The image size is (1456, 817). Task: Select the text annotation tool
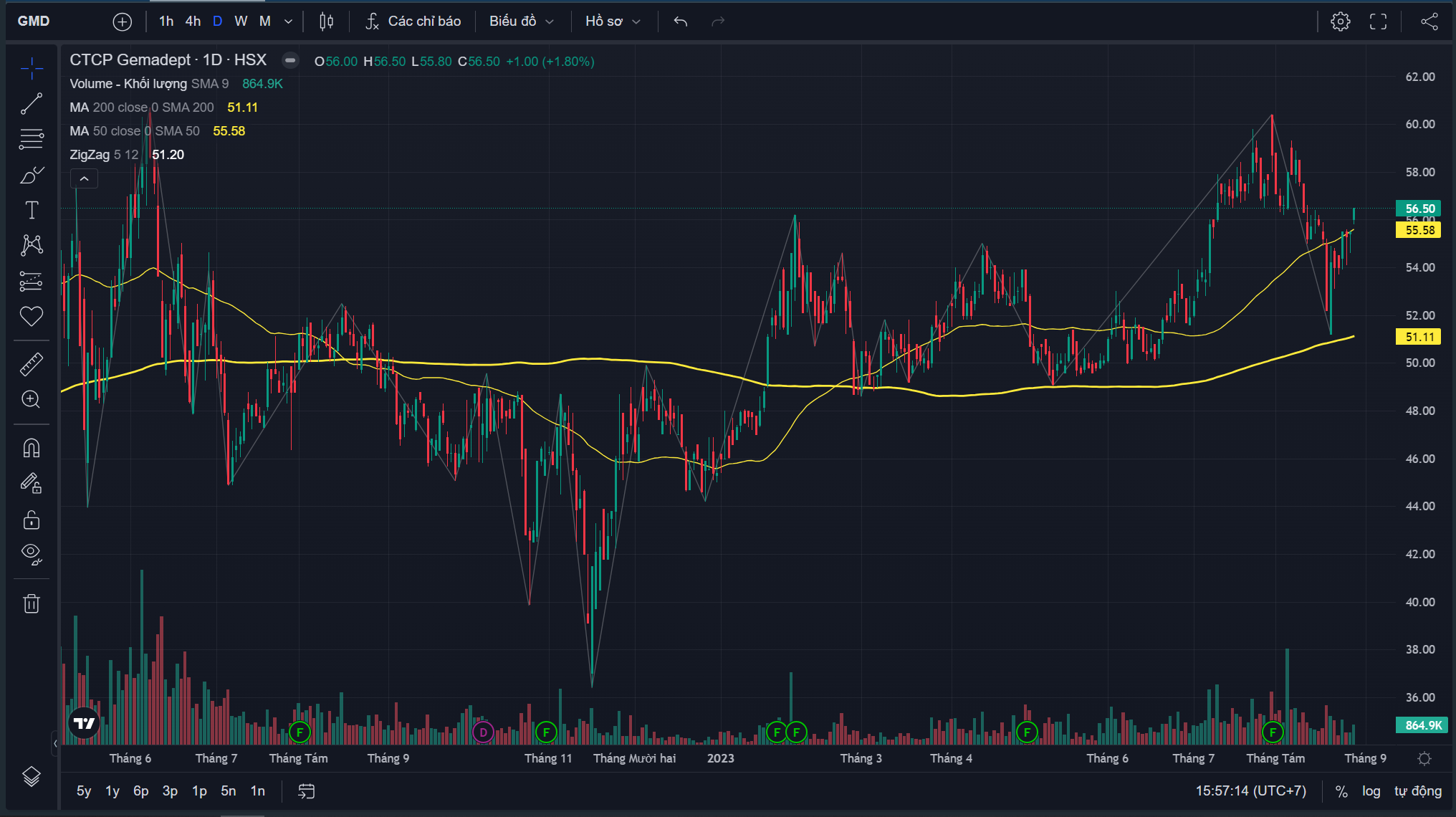(x=32, y=210)
